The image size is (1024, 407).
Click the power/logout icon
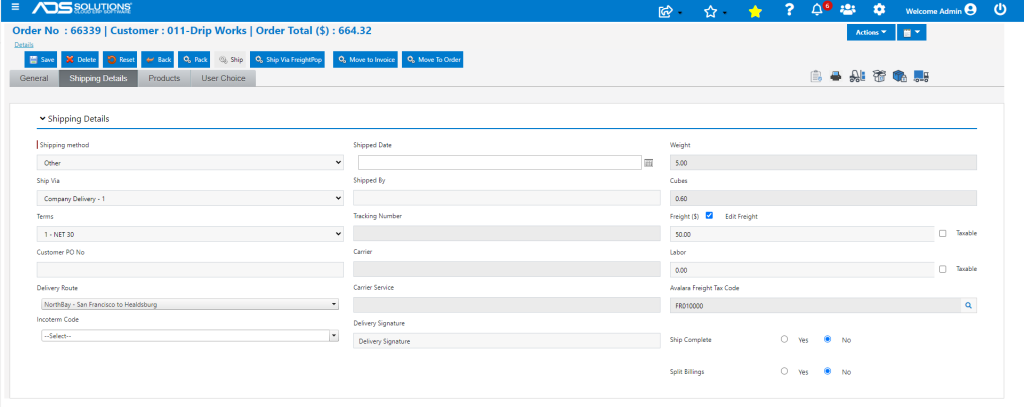click(1000, 10)
